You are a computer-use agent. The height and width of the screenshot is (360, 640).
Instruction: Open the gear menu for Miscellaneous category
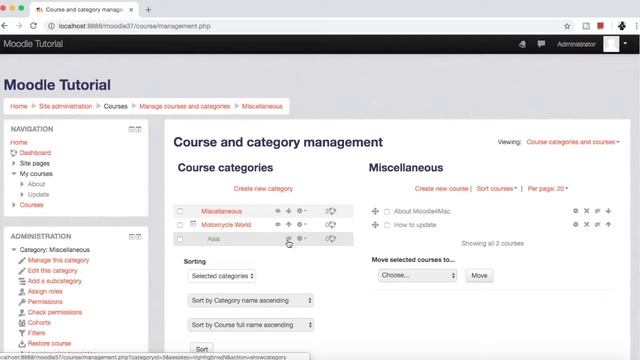302,211
